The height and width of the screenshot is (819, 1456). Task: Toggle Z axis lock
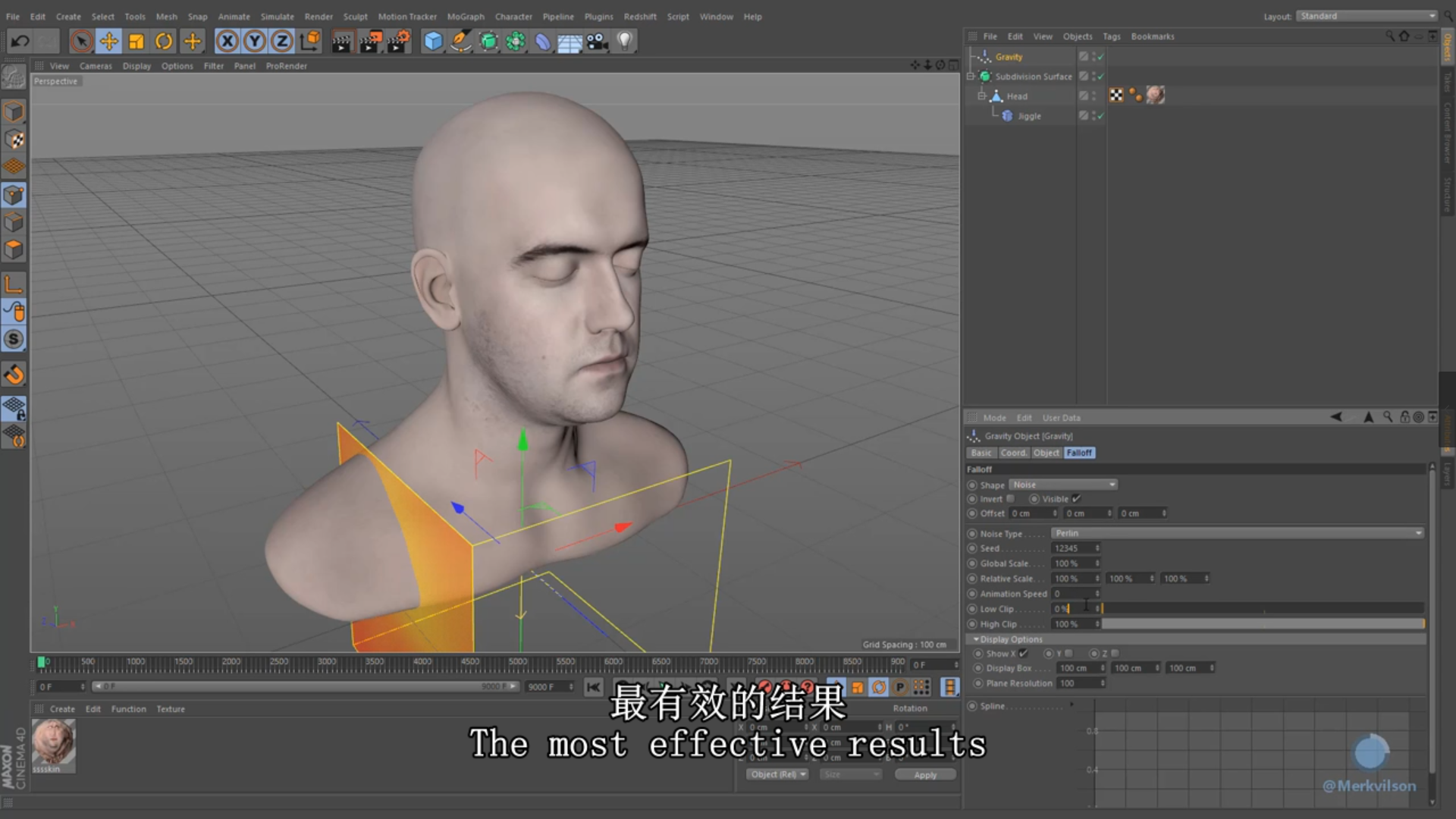[x=281, y=41]
